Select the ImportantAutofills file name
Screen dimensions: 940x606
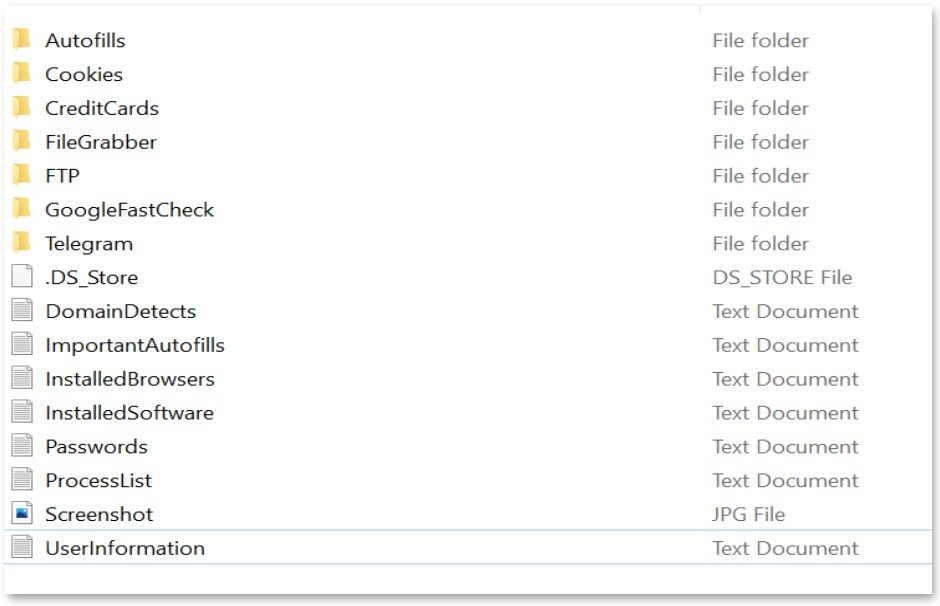tap(134, 345)
